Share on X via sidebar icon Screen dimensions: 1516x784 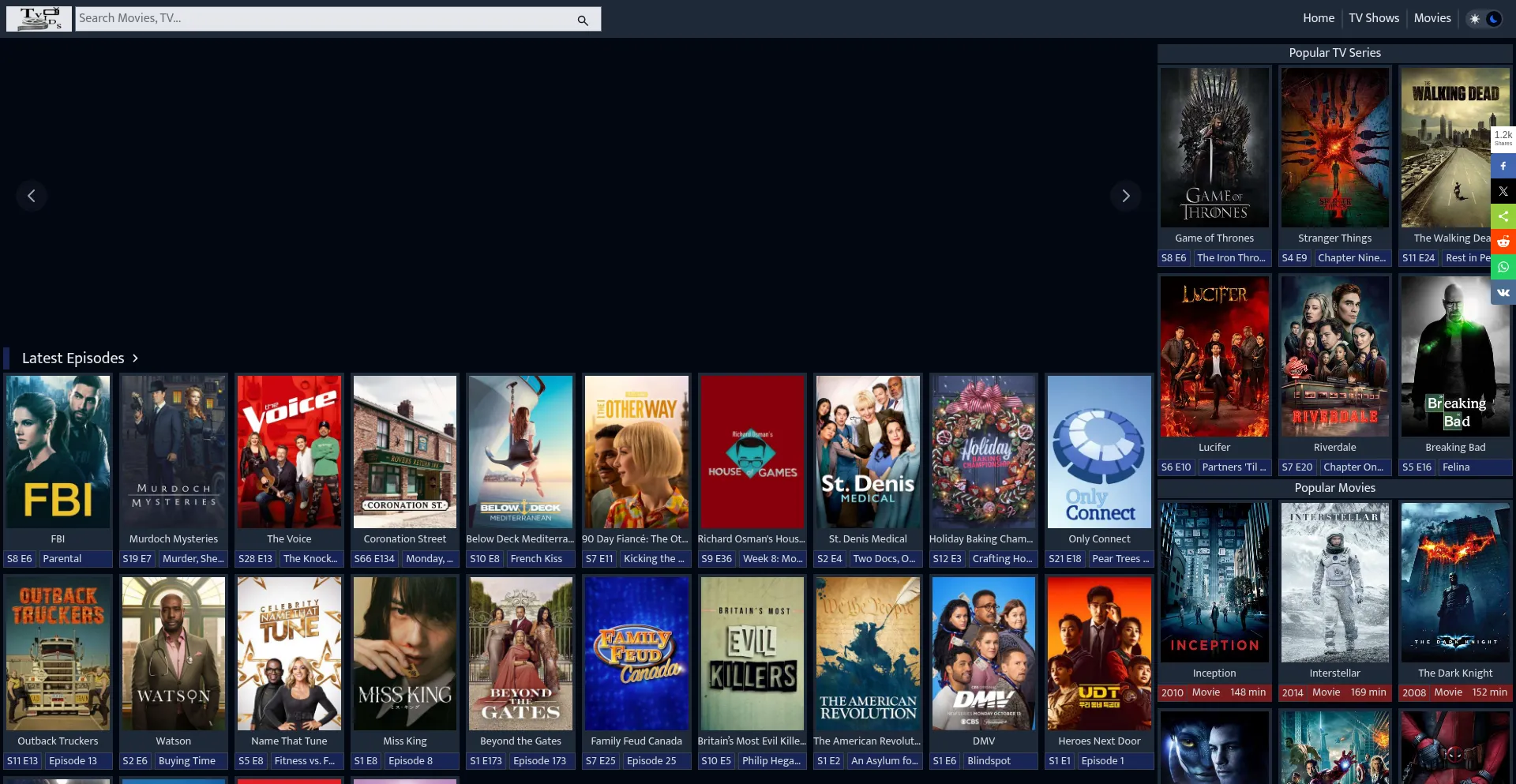pyautogui.click(x=1503, y=191)
